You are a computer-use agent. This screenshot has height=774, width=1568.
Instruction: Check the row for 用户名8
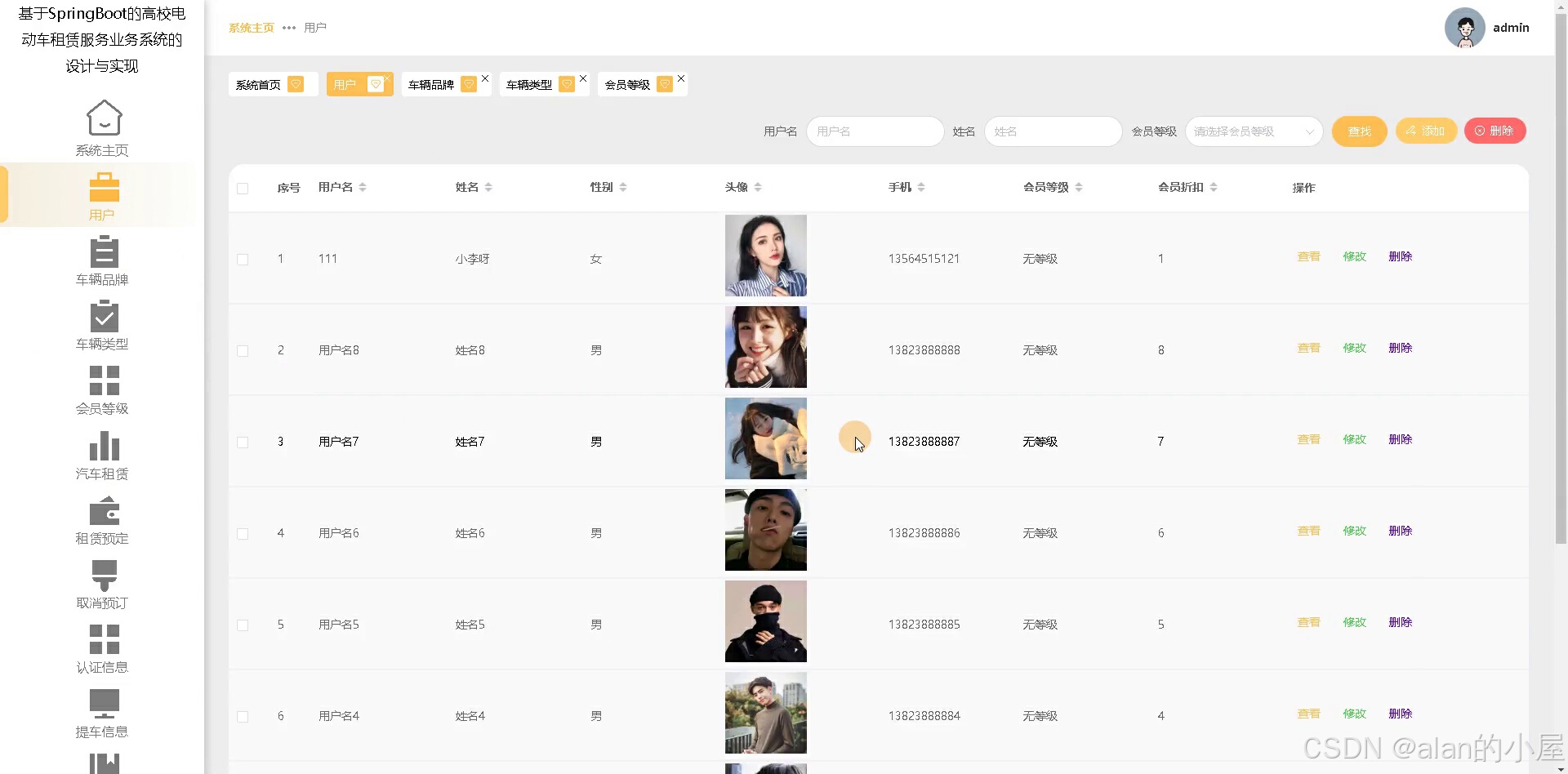[243, 351]
